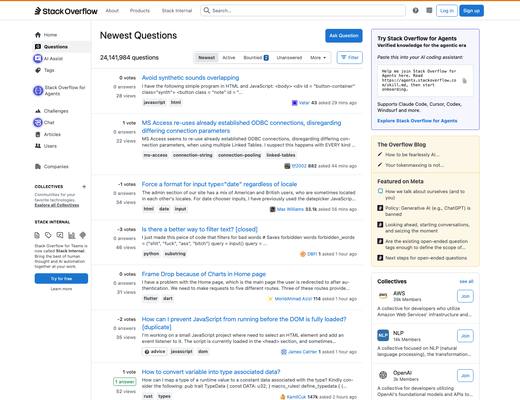The height and width of the screenshot is (400, 520).
Task: Open blog post How to be fearlessly AI
Action: coord(412,155)
